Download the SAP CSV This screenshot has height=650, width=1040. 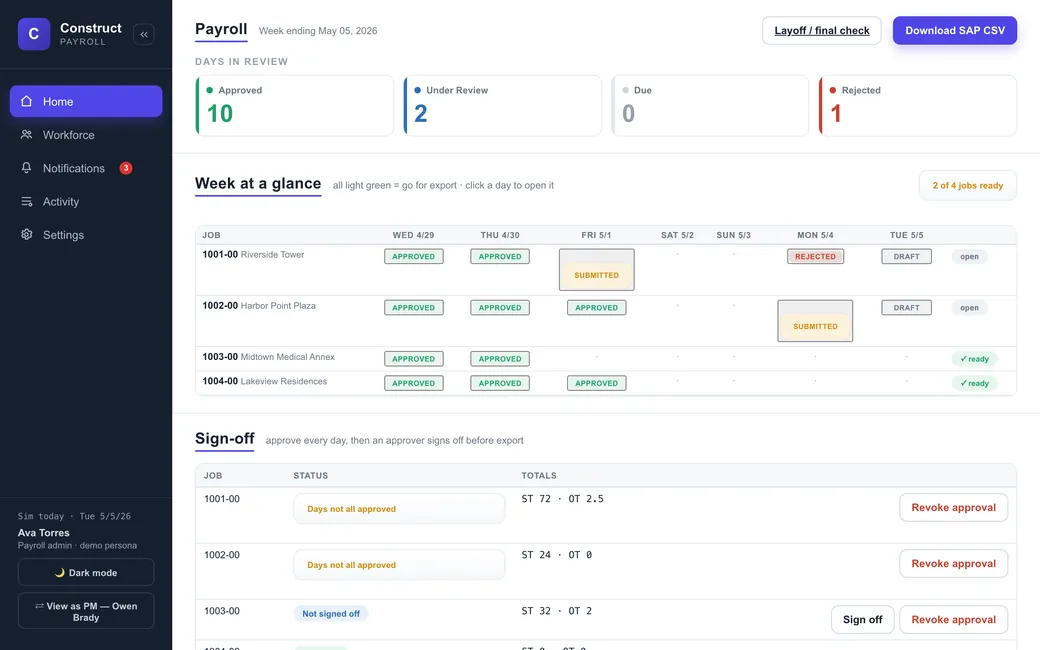(954, 31)
